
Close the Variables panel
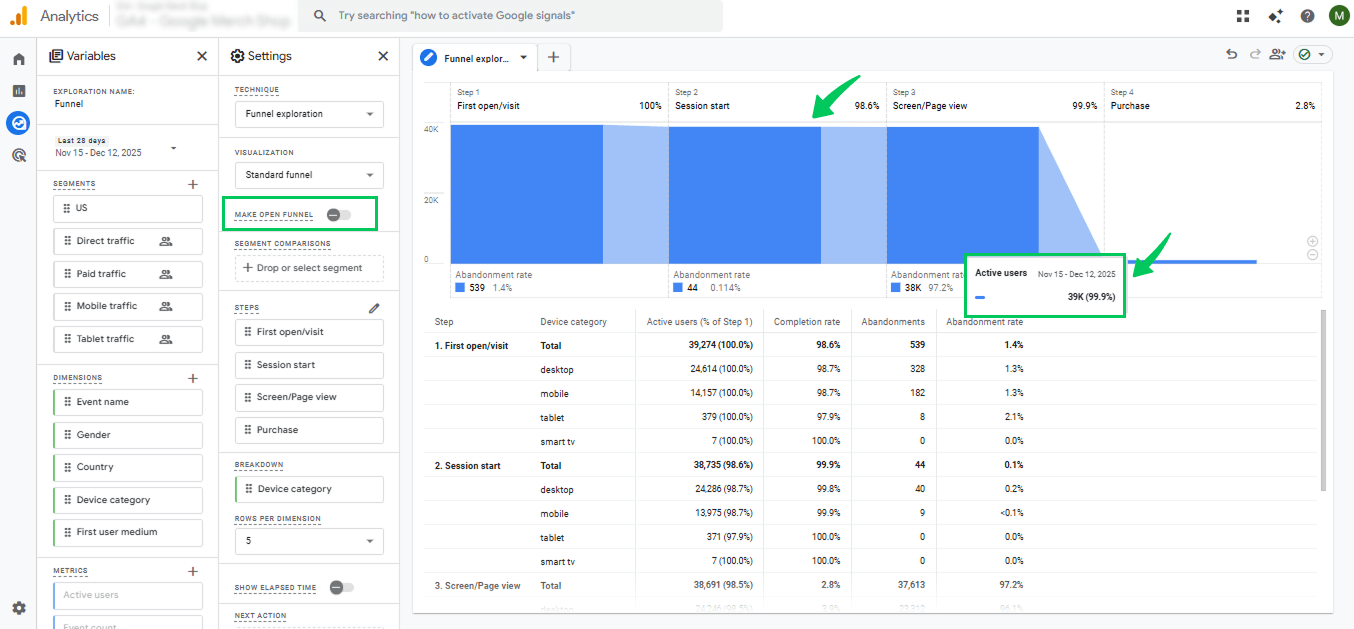coord(202,57)
